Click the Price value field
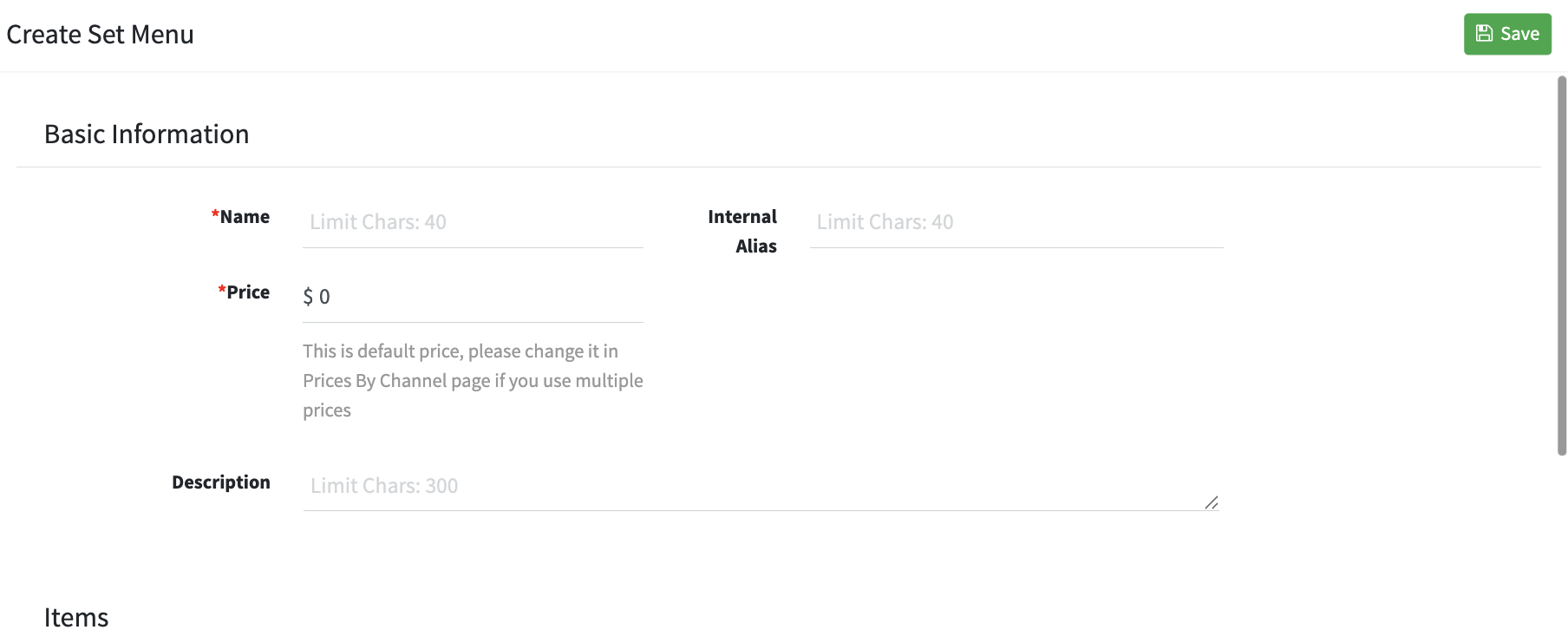The height and width of the screenshot is (630, 1568). click(x=473, y=297)
